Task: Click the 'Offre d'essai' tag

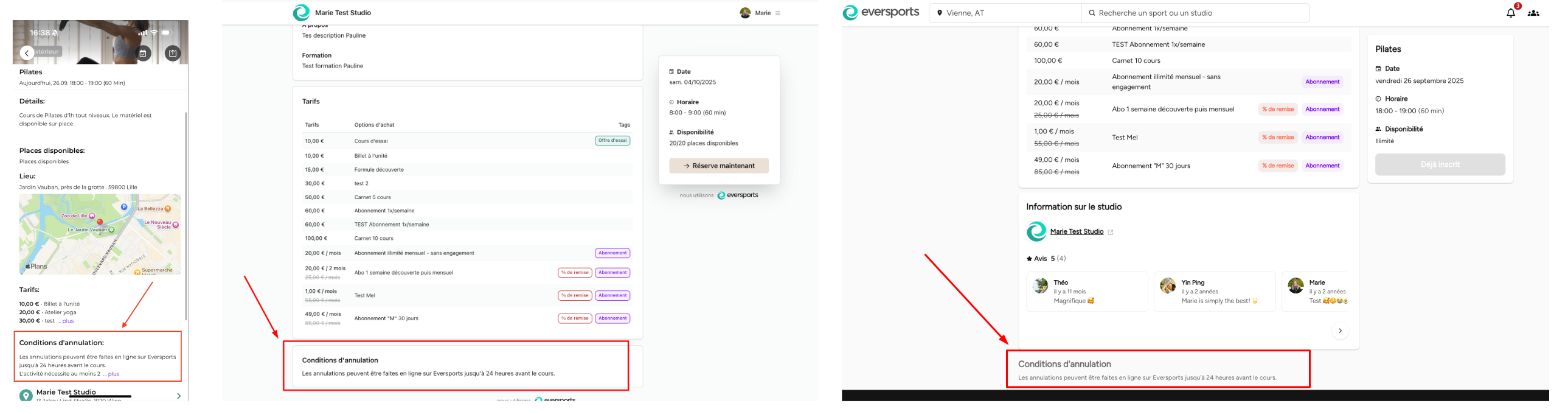Action: (x=612, y=141)
